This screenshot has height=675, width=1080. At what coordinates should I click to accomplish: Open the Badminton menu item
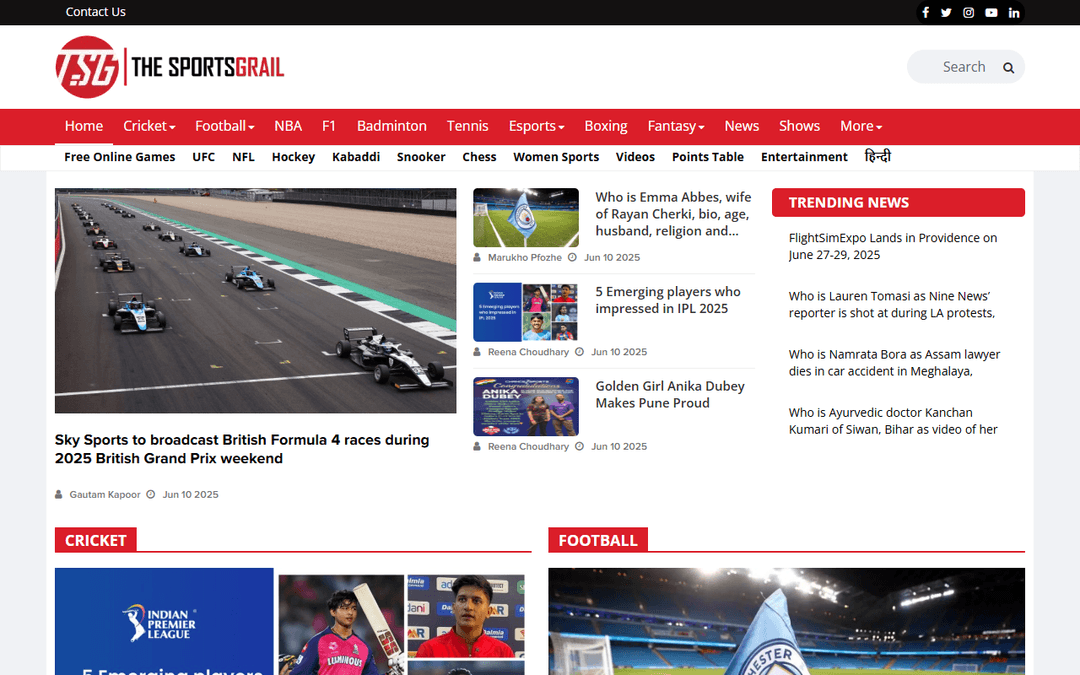(x=392, y=126)
